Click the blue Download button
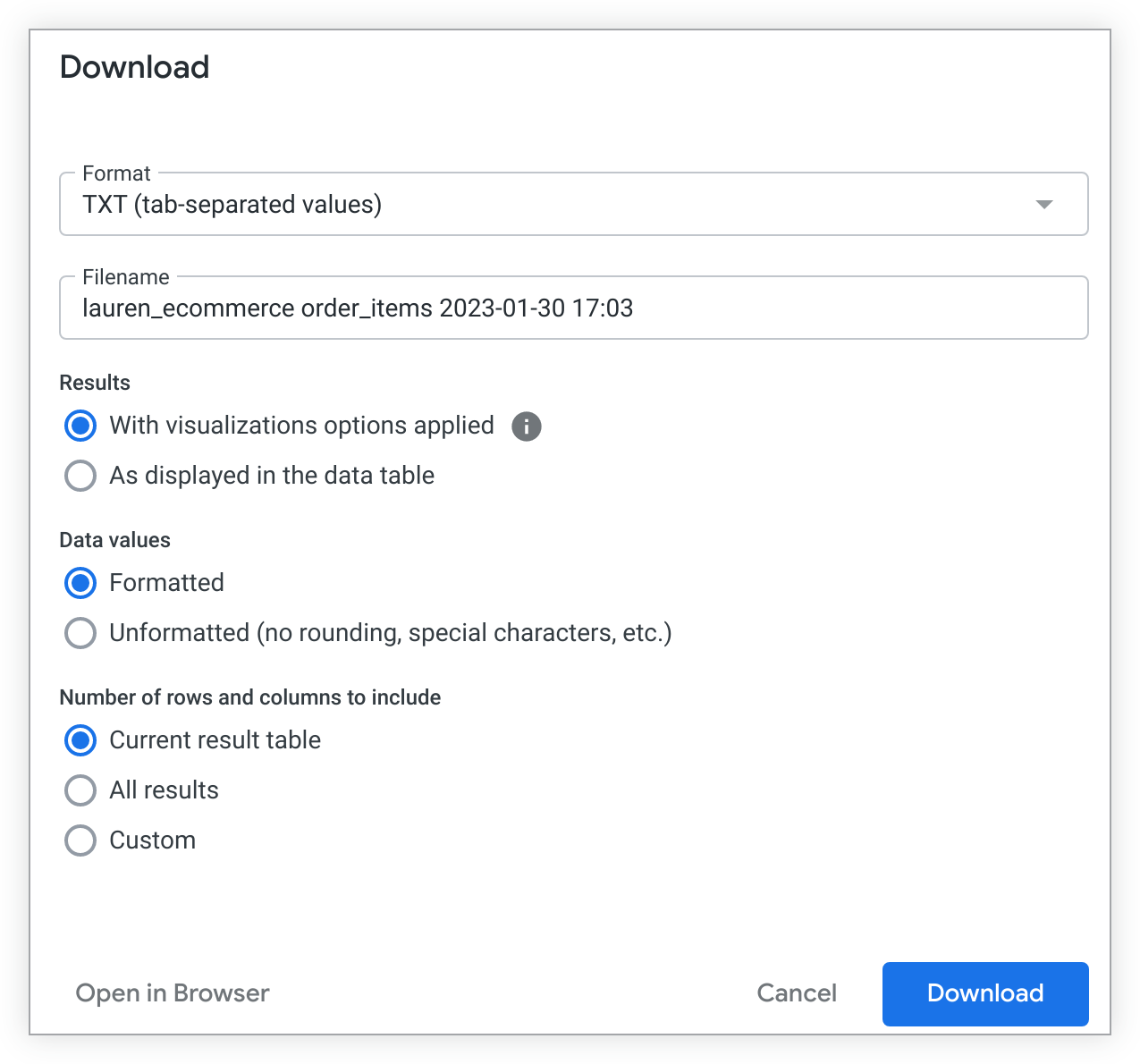 point(984,993)
